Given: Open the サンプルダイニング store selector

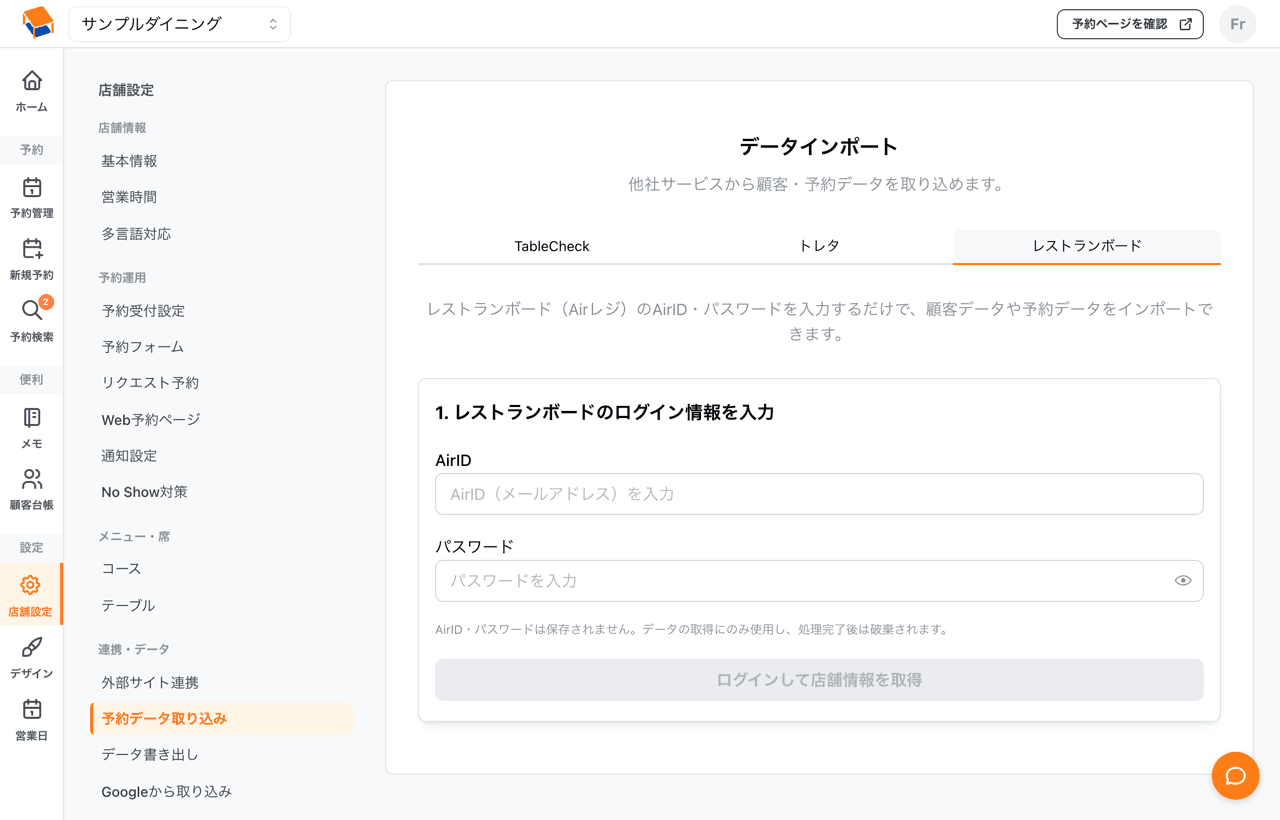Looking at the screenshot, I should (x=180, y=24).
